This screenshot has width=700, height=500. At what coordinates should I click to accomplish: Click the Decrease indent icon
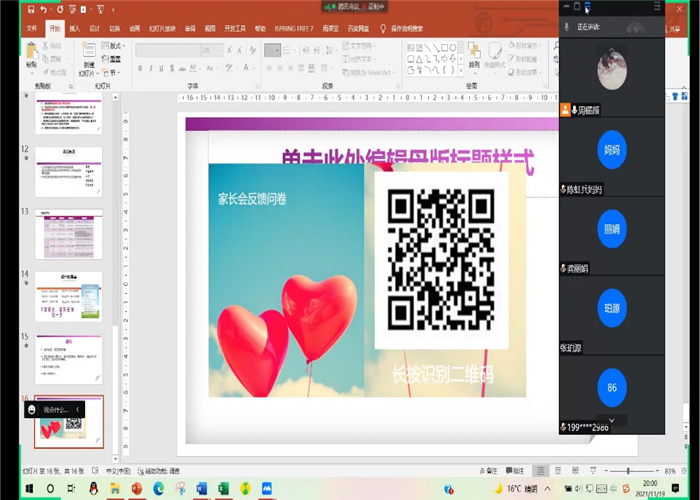[x=306, y=50]
